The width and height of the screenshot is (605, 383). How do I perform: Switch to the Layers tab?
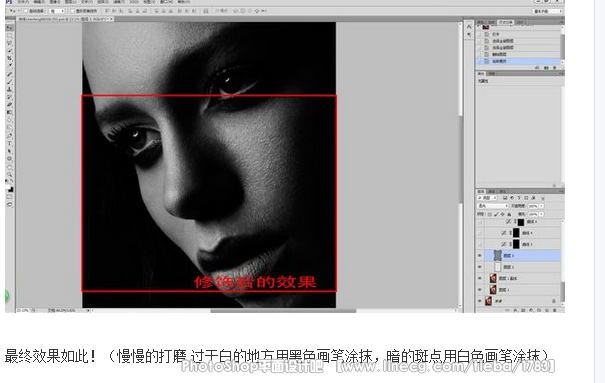[x=480, y=191]
